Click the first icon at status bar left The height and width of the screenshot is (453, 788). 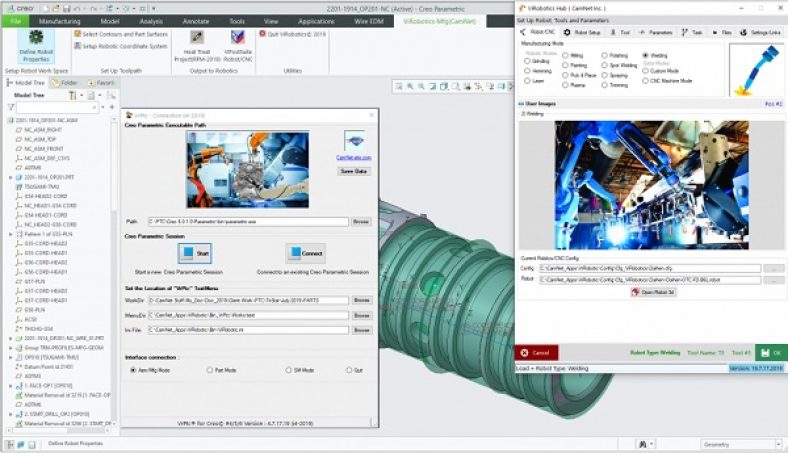coord(10,444)
